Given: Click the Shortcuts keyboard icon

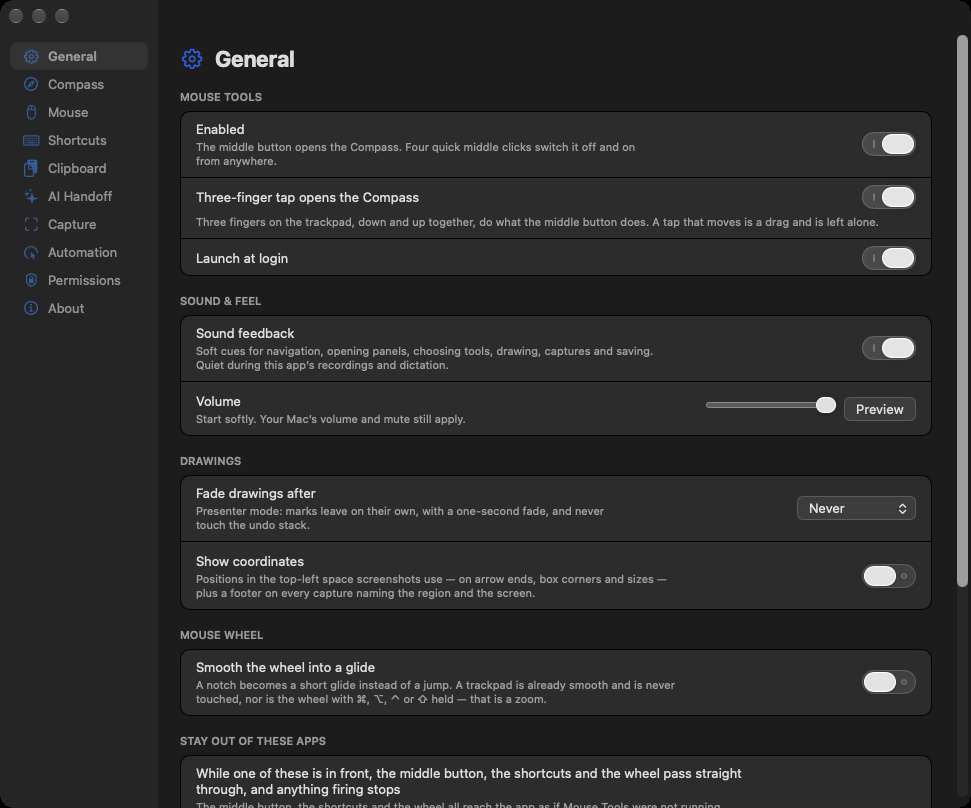Looking at the screenshot, I should (31, 141).
